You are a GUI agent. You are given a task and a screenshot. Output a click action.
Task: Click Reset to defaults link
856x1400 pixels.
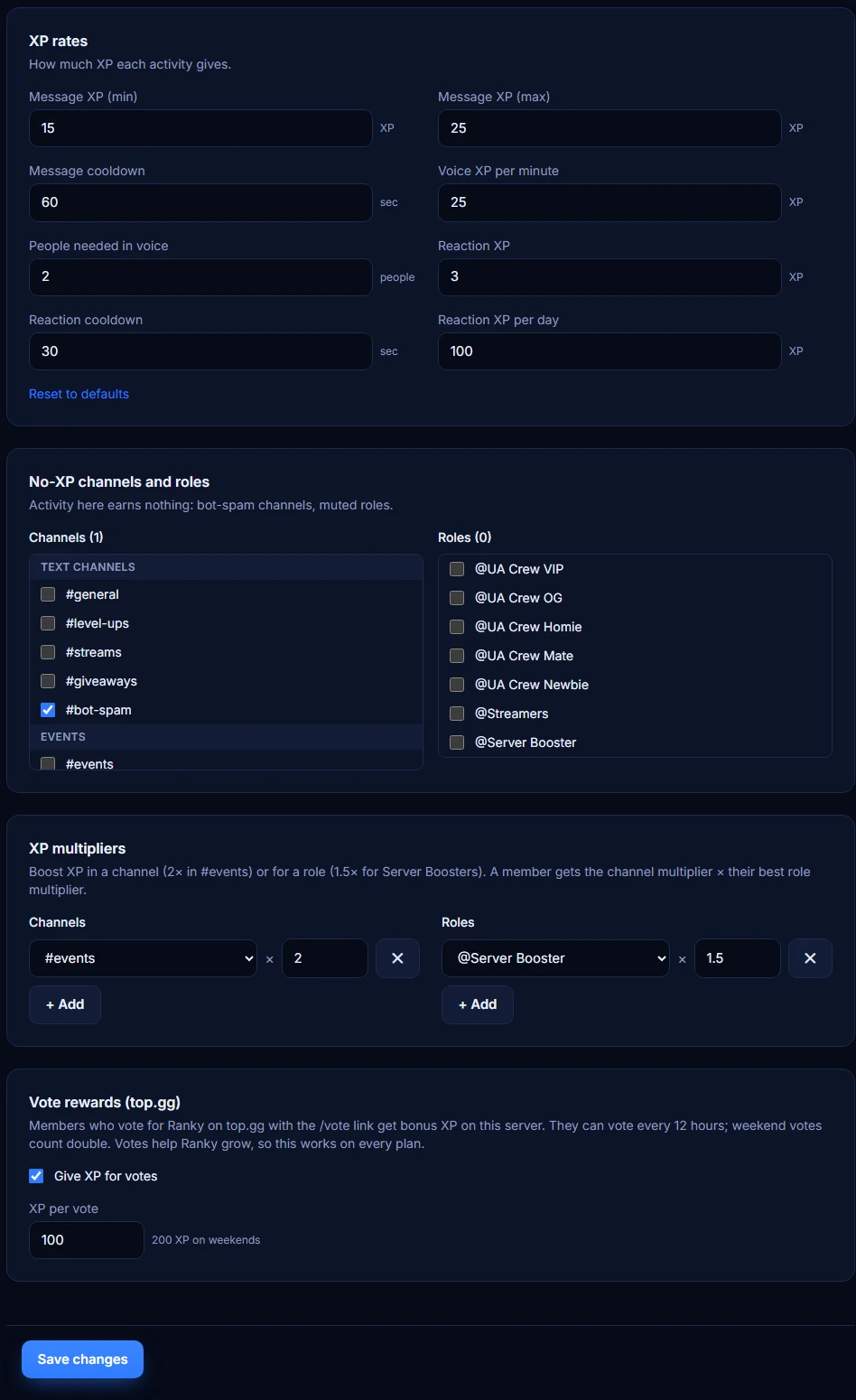[x=79, y=394]
